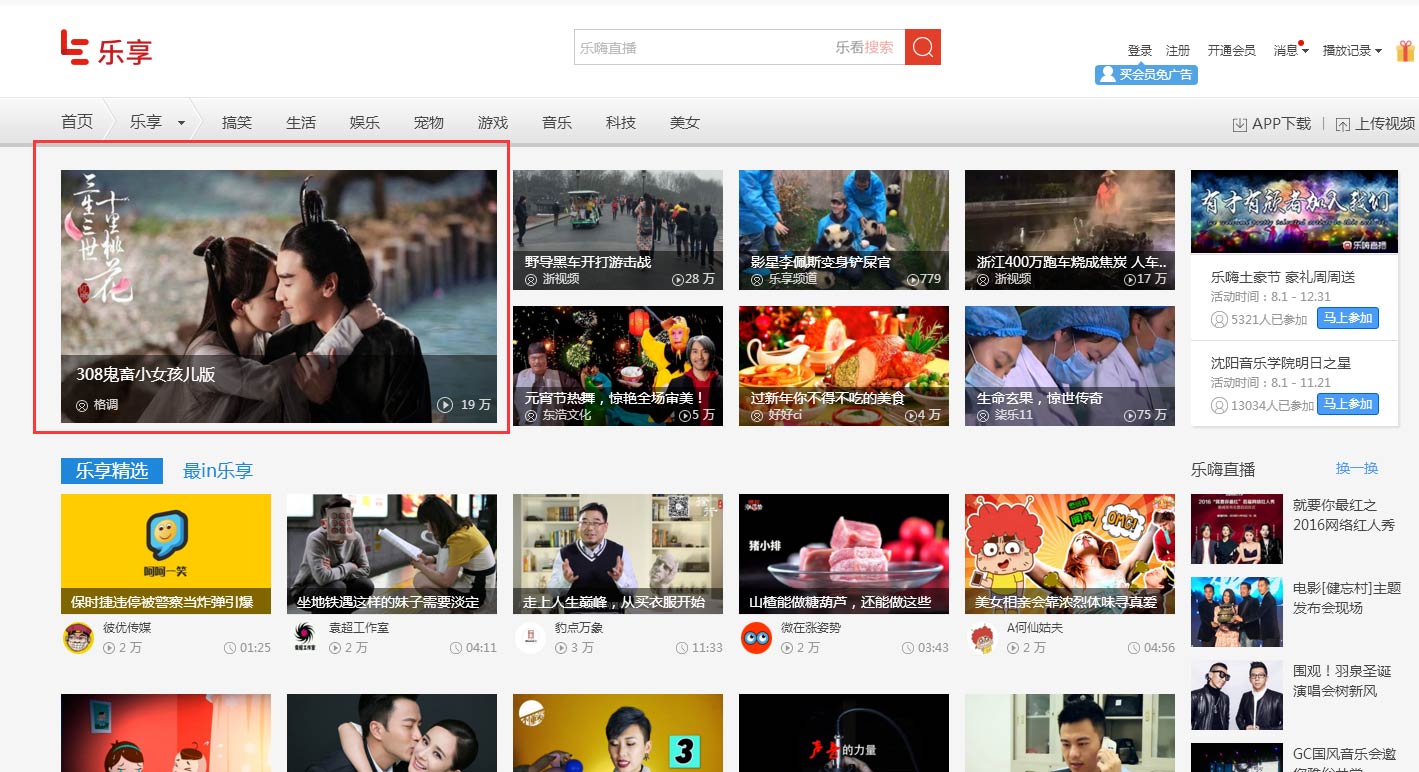Click the 乐享 logo
1419x772 pixels.
pyautogui.click(x=106, y=48)
